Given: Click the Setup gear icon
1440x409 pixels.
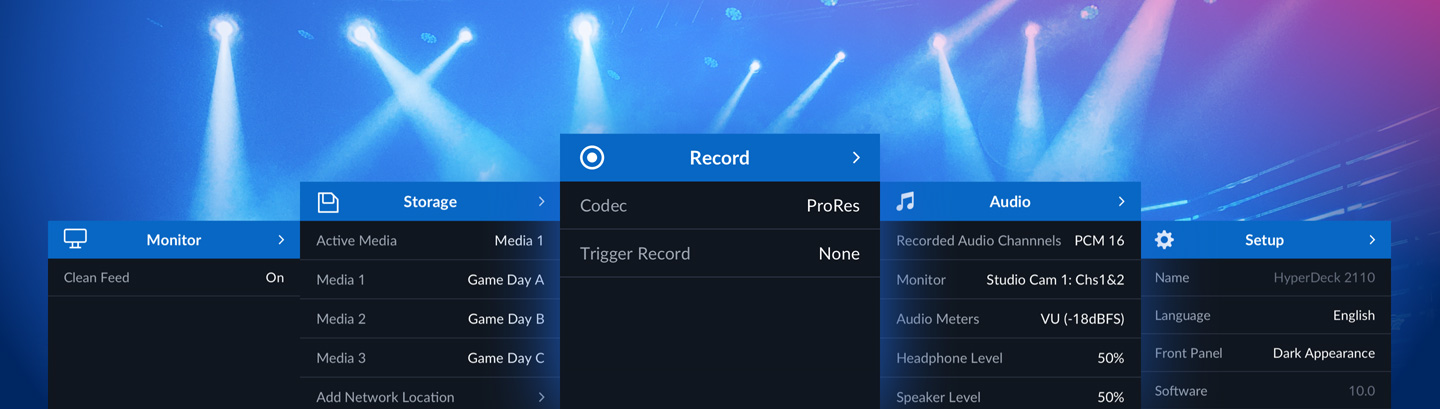Looking at the screenshot, I should [x=1164, y=240].
